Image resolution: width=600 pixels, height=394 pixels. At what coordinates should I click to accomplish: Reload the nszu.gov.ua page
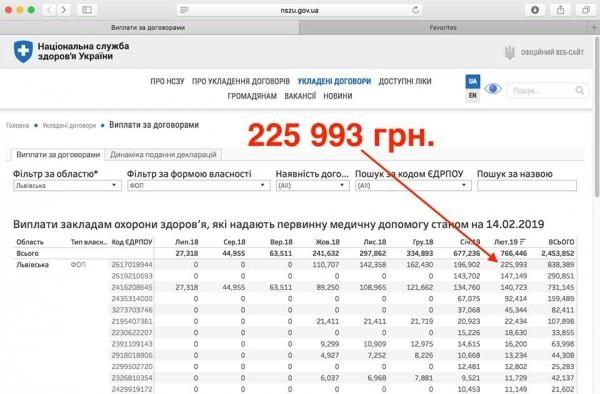point(416,10)
